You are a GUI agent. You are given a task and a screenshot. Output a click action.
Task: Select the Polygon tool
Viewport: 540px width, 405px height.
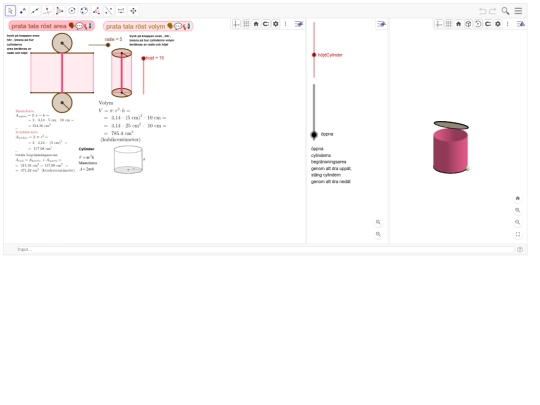click(60, 11)
